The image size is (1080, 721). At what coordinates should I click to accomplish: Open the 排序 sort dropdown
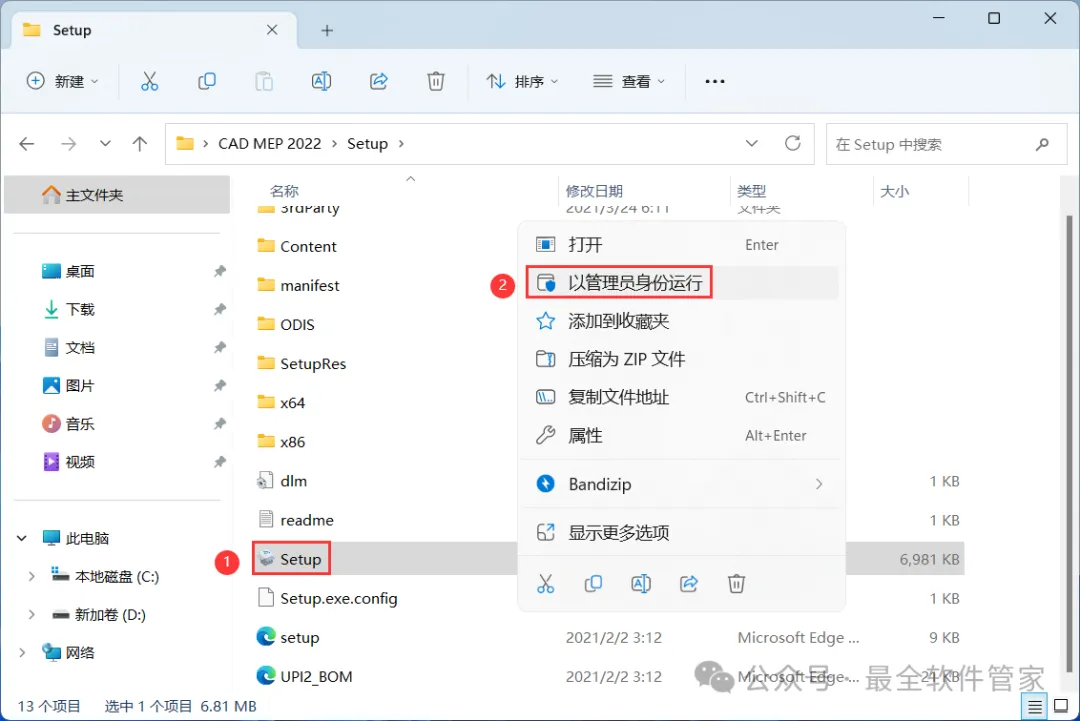[x=522, y=81]
